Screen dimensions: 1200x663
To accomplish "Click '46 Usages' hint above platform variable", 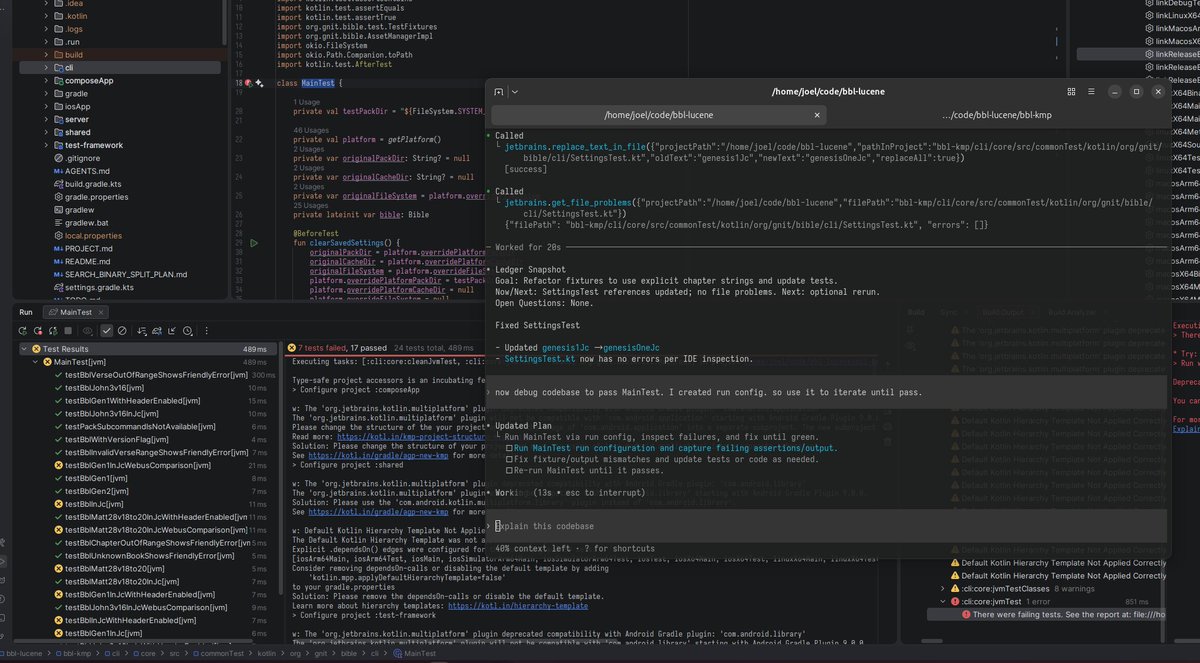I will pyautogui.click(x=311, y=130).
